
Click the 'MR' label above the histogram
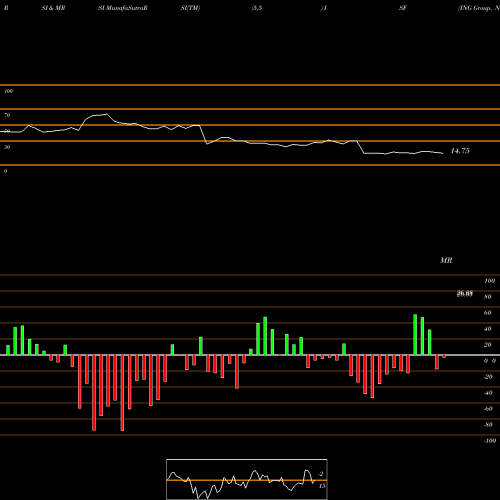pyautogui.click(x=446, y=260)
